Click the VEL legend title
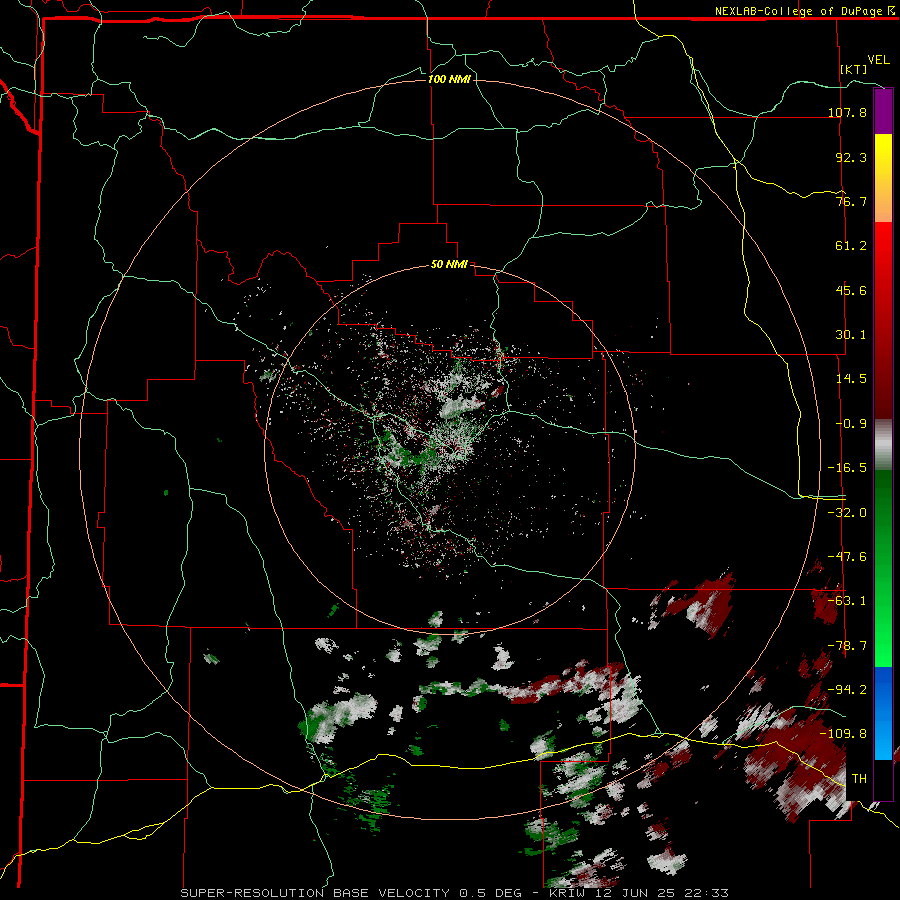This screenshot has height=900, width=900. click(878, 60)
